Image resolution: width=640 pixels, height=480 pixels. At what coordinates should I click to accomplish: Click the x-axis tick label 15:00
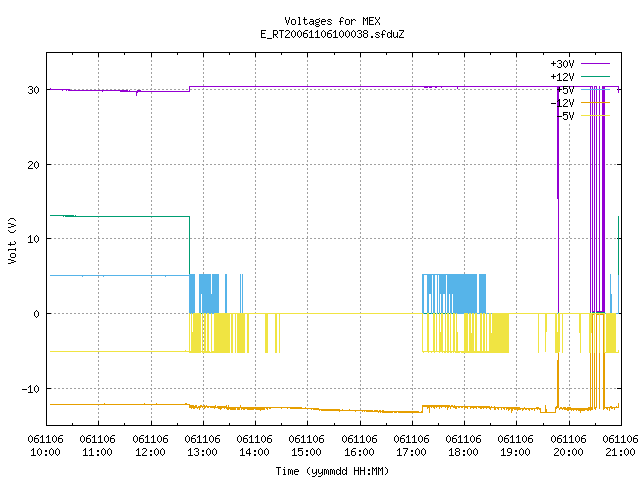(307, 452)
